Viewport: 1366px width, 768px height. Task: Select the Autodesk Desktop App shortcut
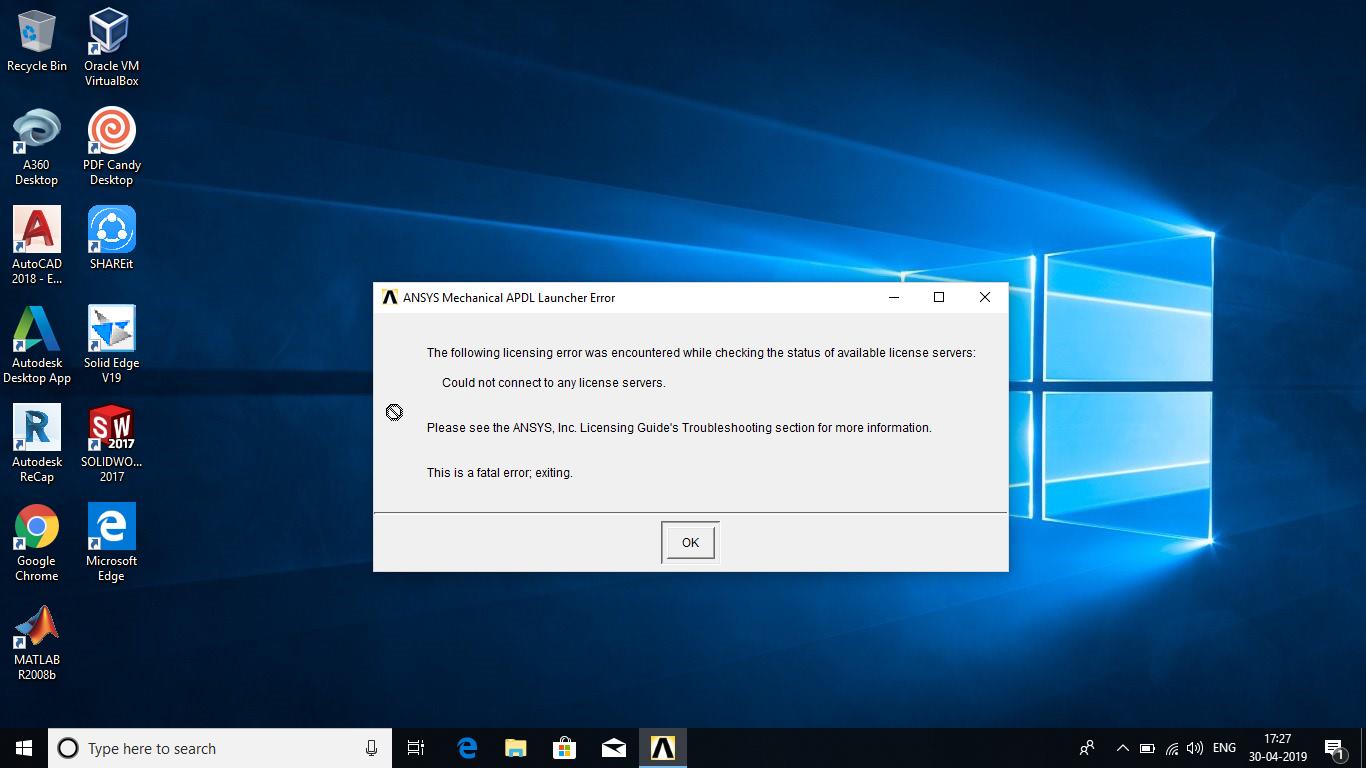[37, 345]
